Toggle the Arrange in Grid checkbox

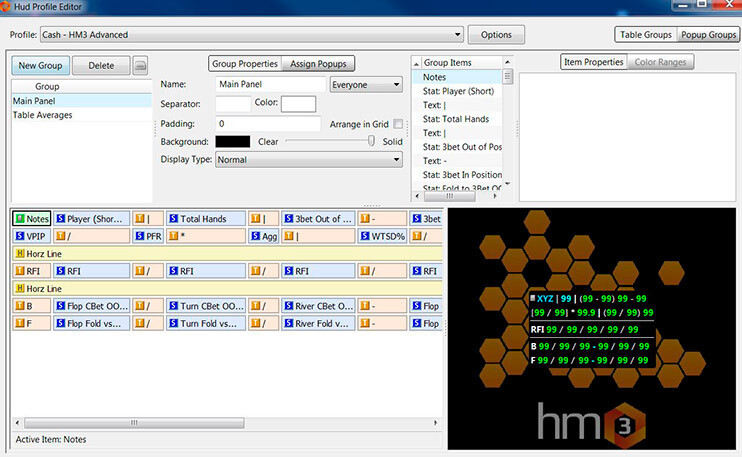[x=398, y=124]
